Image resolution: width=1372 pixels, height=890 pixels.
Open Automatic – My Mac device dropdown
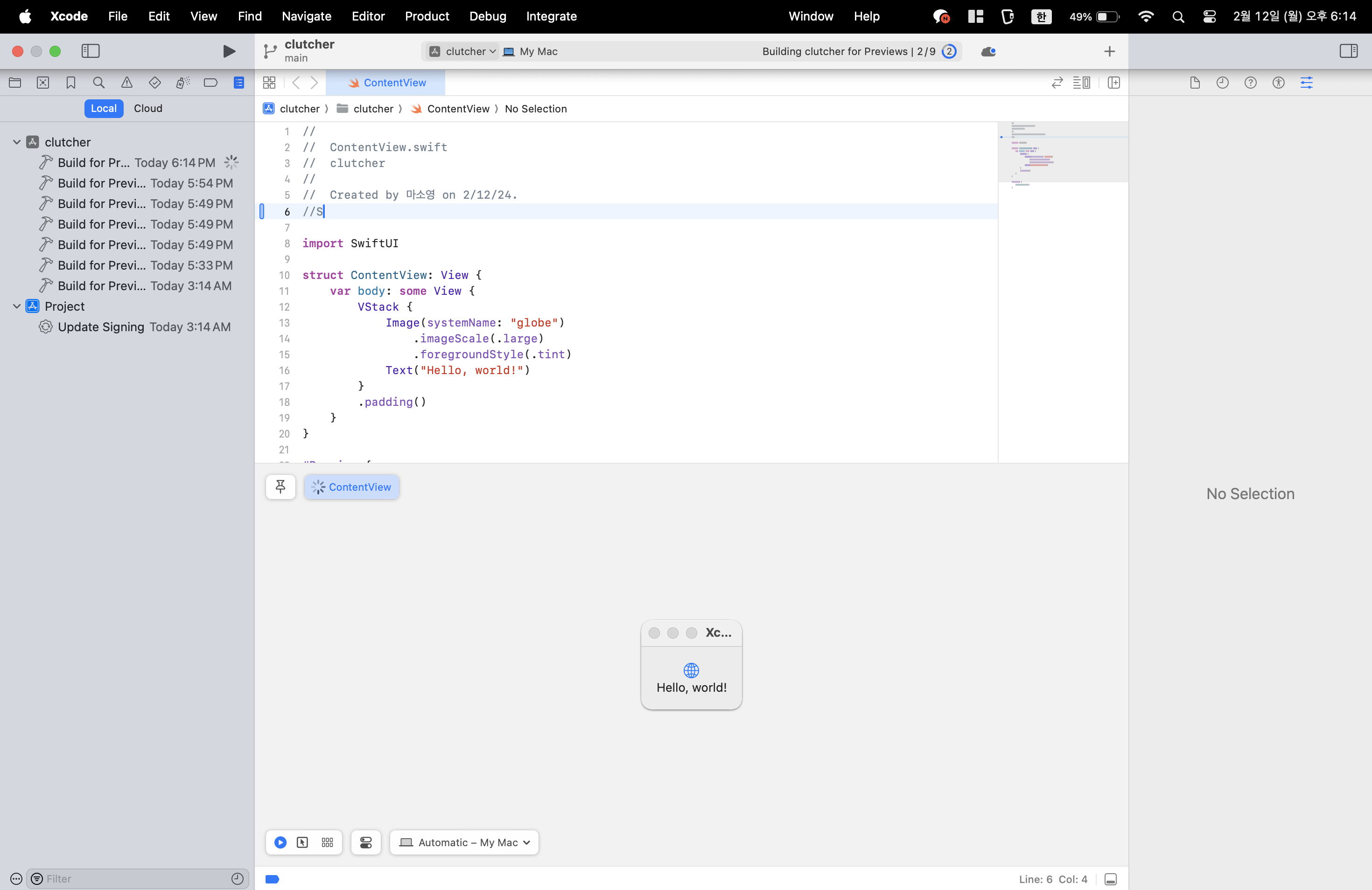pos(464,842)
